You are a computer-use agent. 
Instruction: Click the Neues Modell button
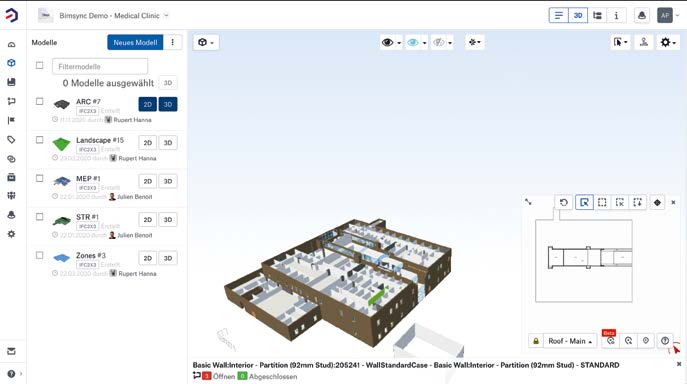(x=135, y=43)
